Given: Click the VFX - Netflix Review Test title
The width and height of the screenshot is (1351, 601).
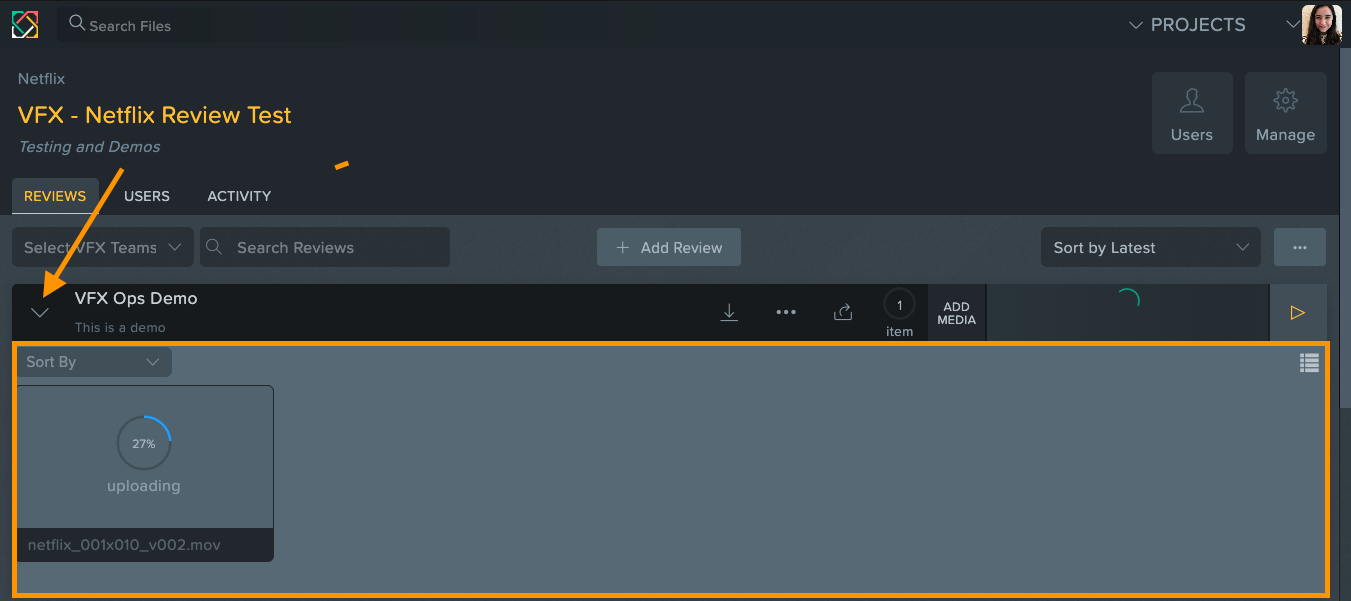Looking at the screenshot, I should point(155,115).
